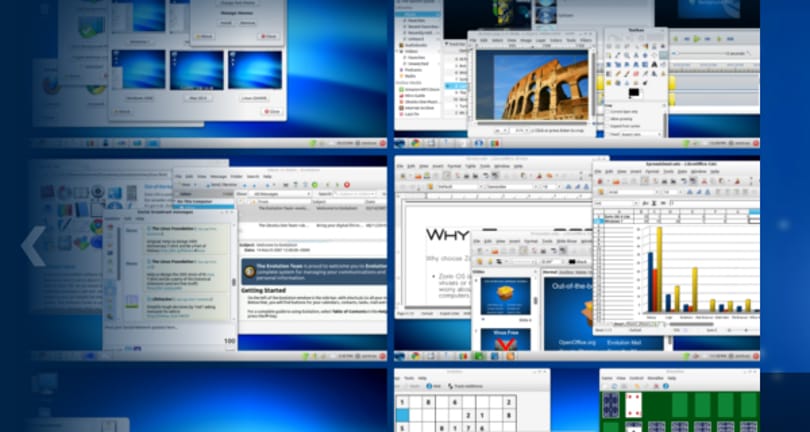
Task: Open the Data menu in Calc
Action: (x=680, y=171)
